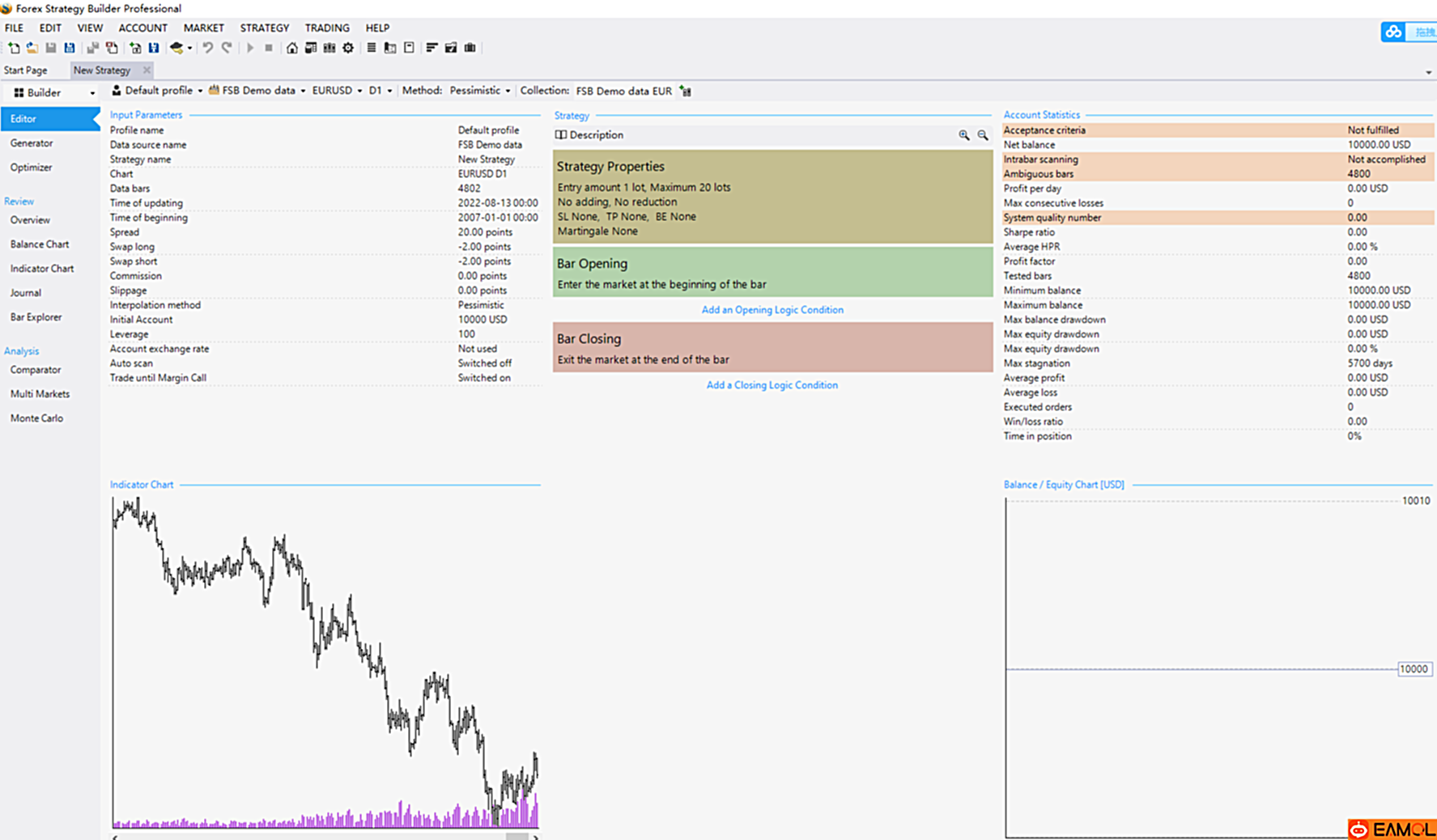Click the Play start icon
The height and width of the screenshot is (840, 1437).
(250, 48)
